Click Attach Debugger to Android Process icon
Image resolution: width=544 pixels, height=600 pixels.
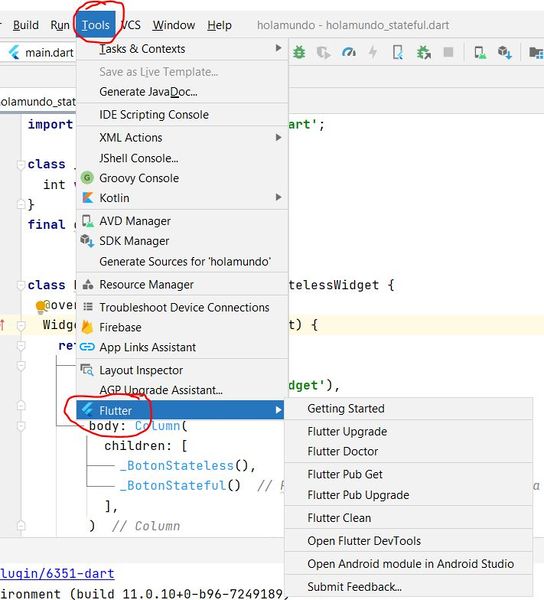424,52
